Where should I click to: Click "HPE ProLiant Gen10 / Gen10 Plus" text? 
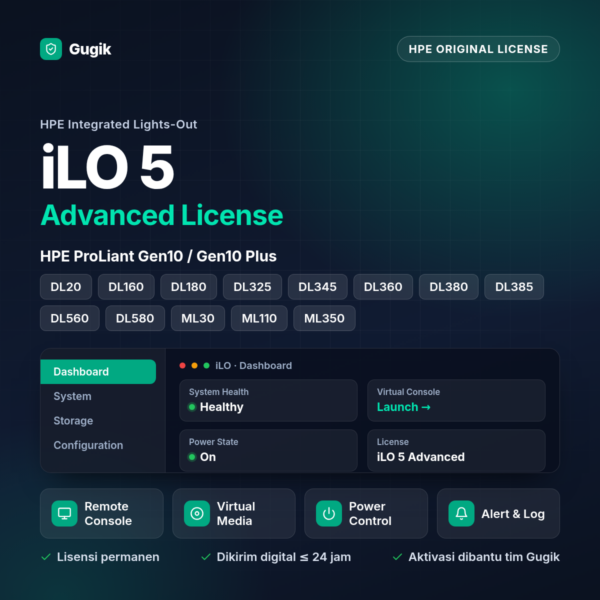coord(158,256)
